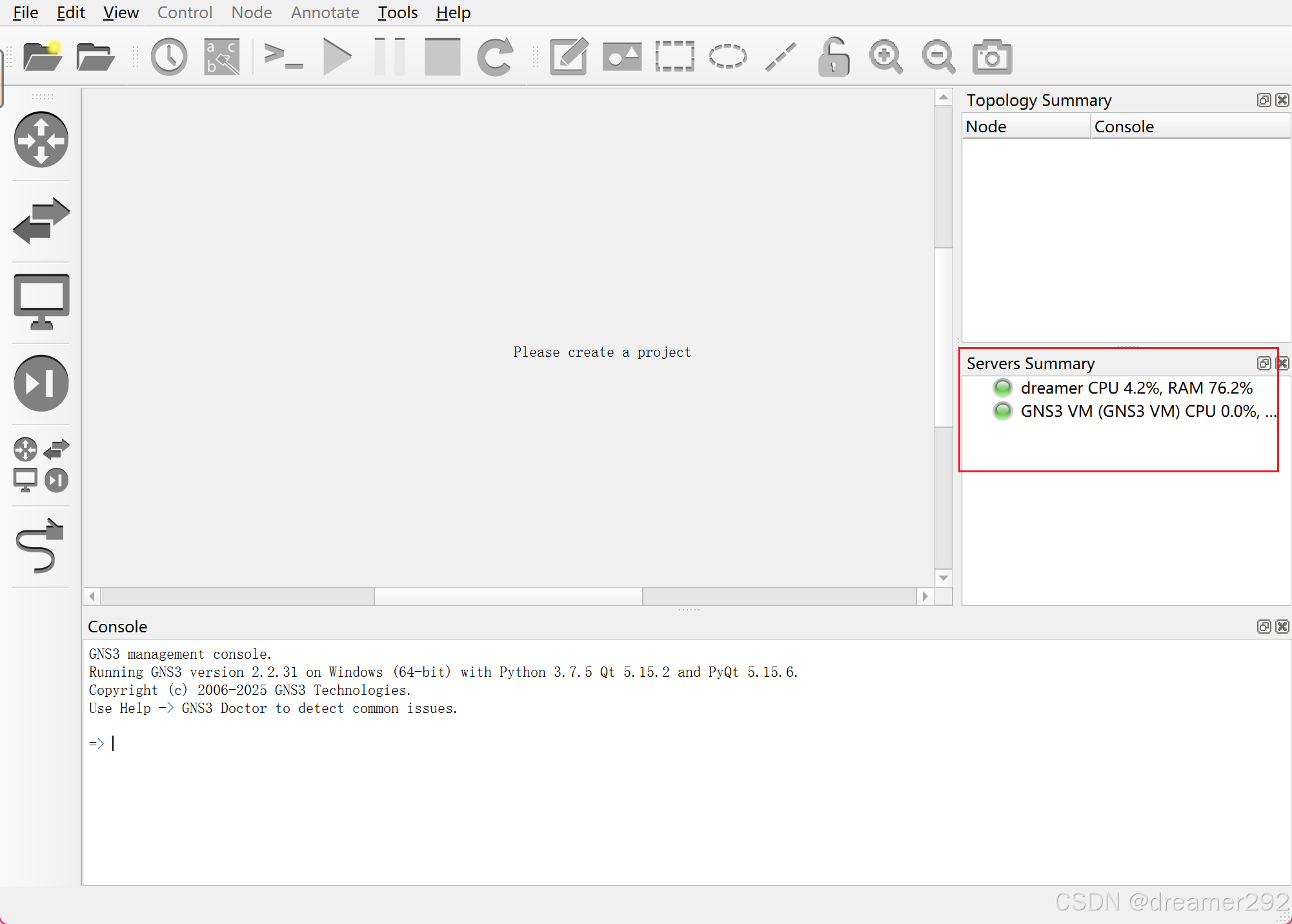
Task: Open console connect to all nodes
Action: (283, 57)
